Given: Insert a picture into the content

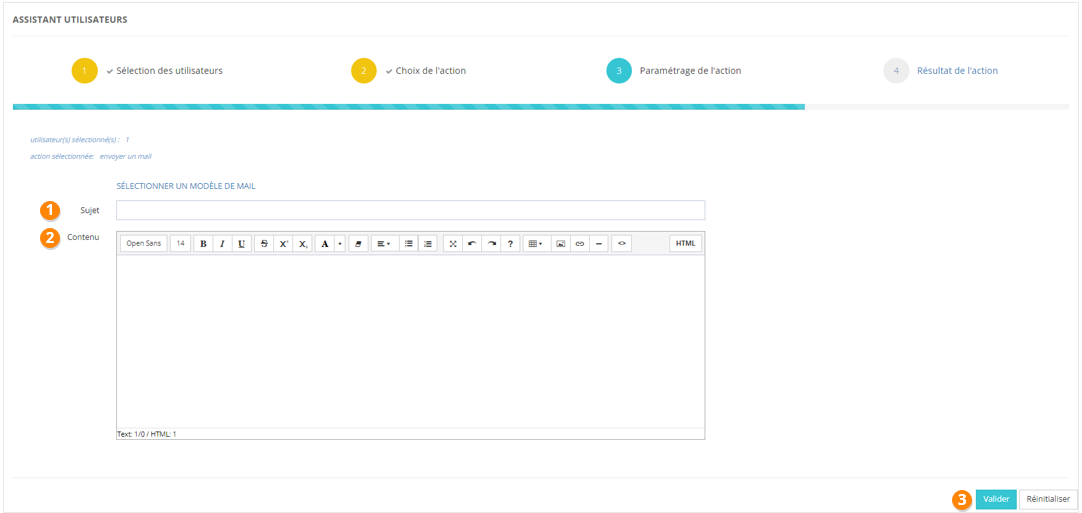Looking at the screenshot, I should (x=561, y=243).
